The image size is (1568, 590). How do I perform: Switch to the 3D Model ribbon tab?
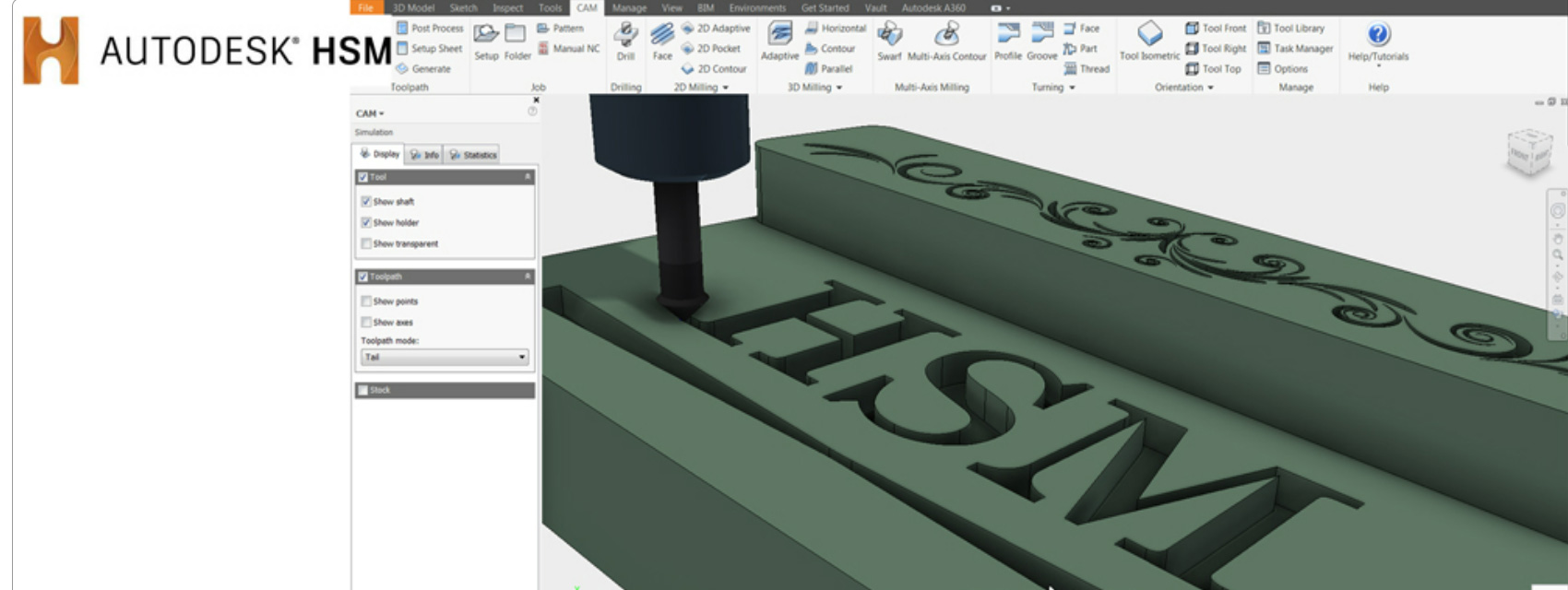413,7
